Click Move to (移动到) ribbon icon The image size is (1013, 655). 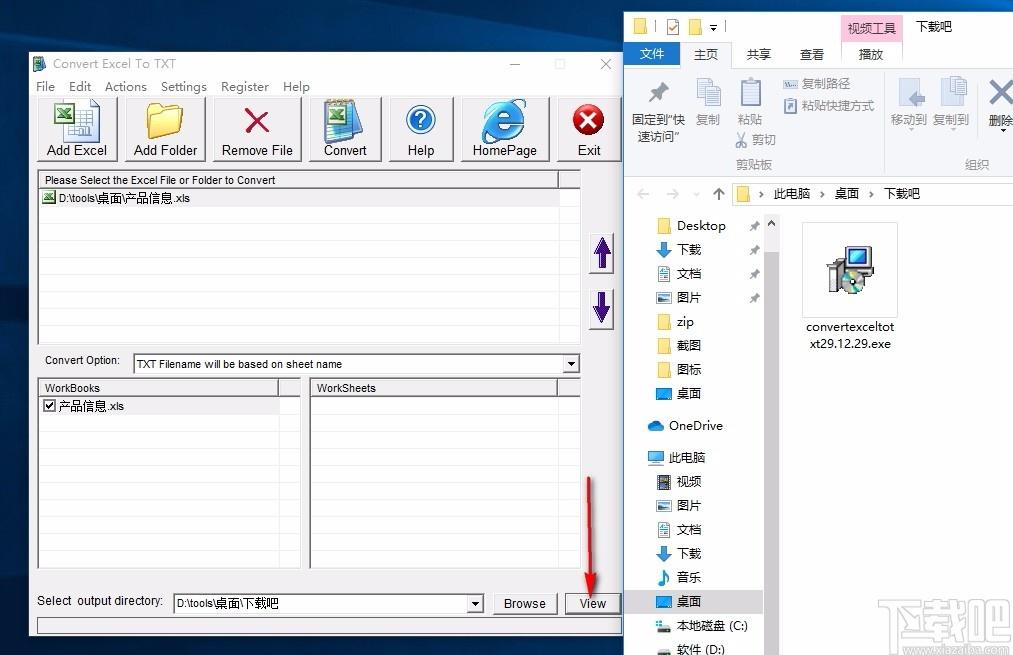click(x=910, y=92)
